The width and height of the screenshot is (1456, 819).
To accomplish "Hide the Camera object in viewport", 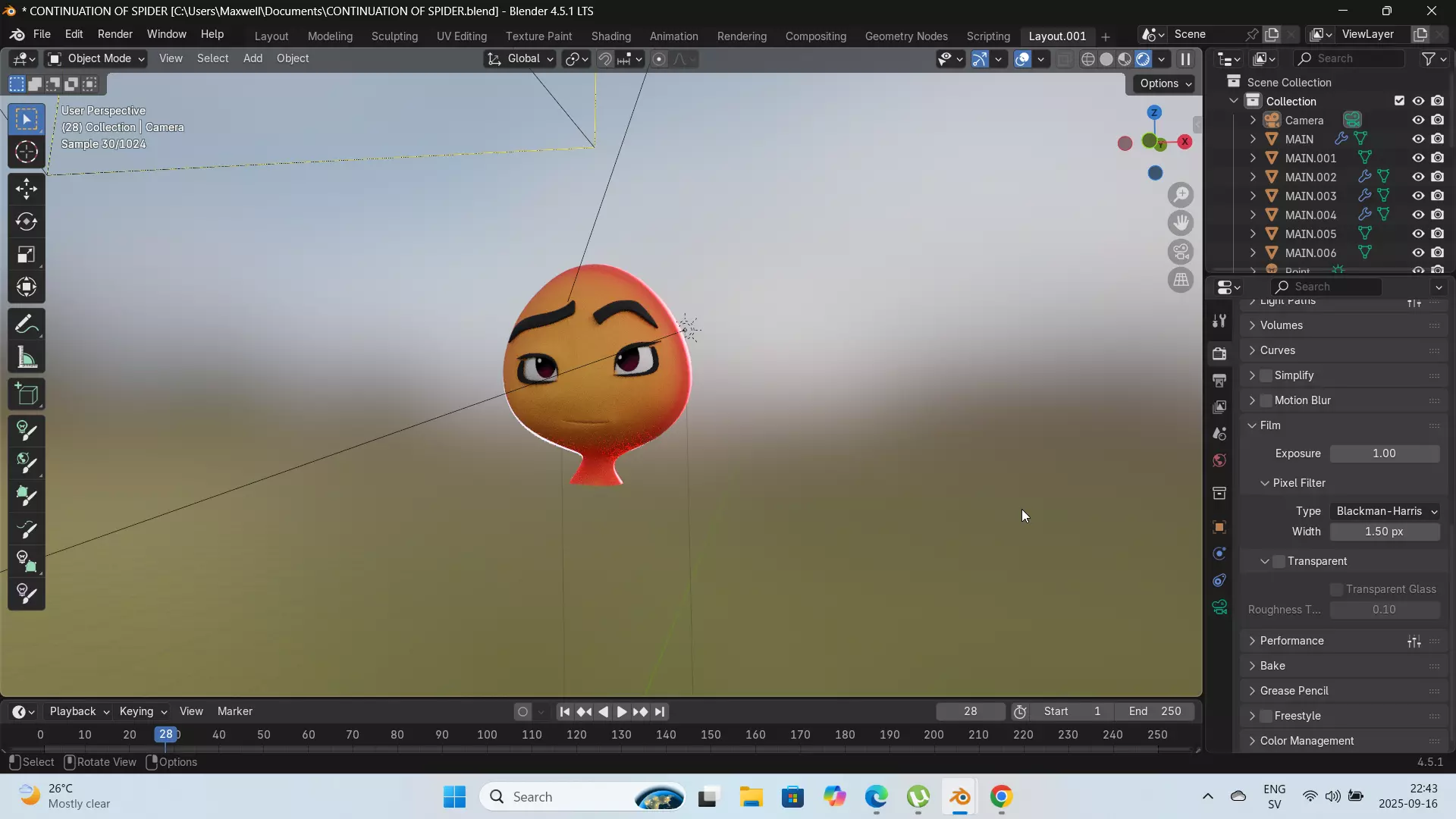I will point(1418,120).
